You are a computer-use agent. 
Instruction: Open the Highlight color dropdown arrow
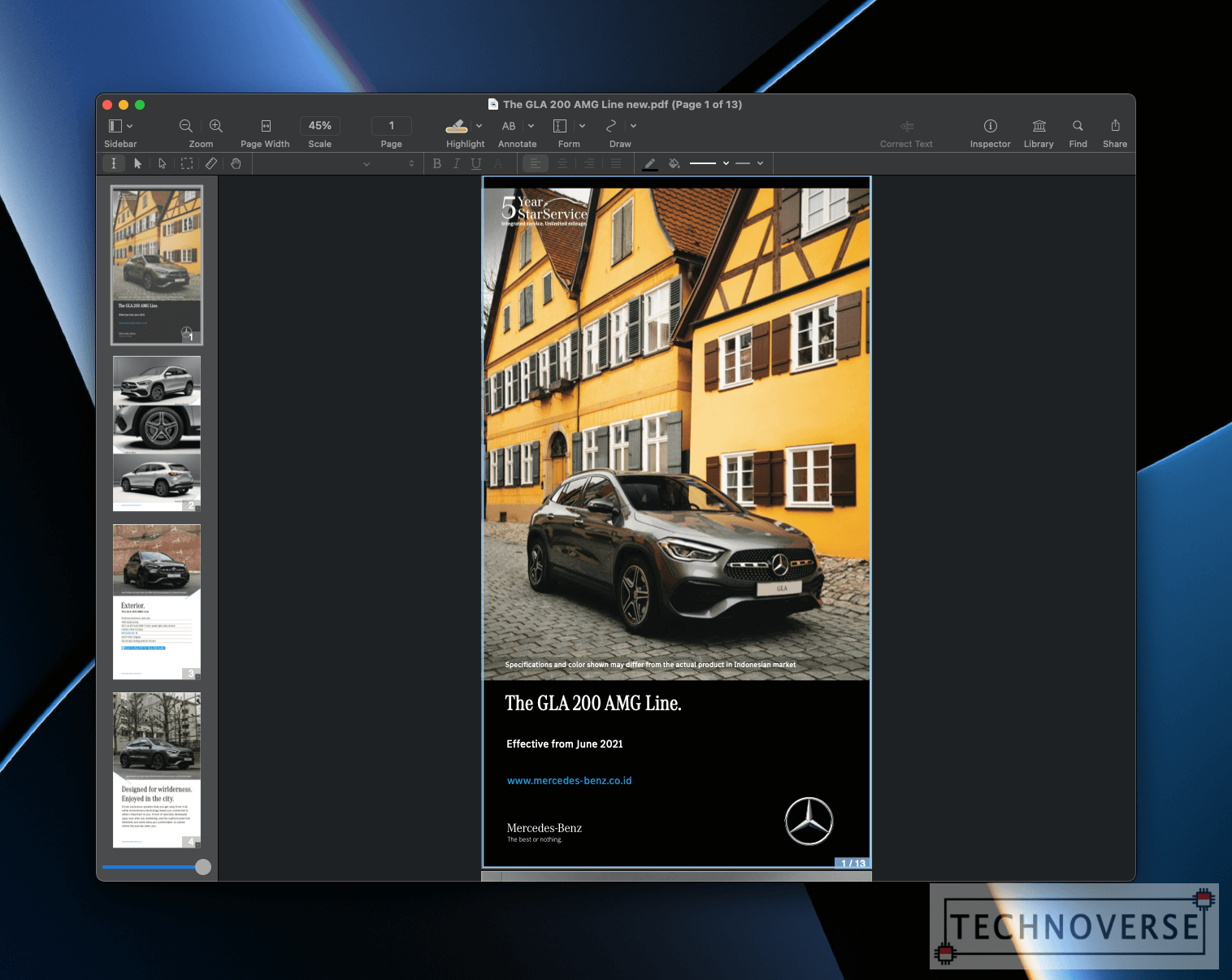pos(479,126)
